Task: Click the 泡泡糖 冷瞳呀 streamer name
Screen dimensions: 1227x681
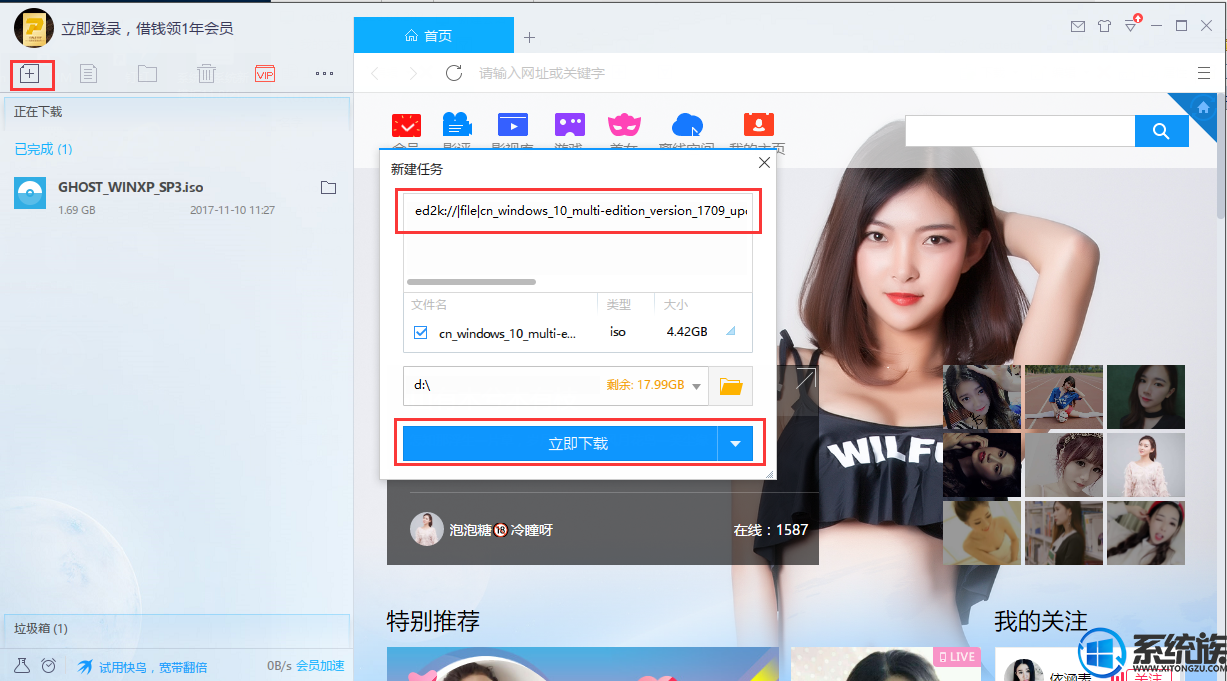Action: (502, 530)
